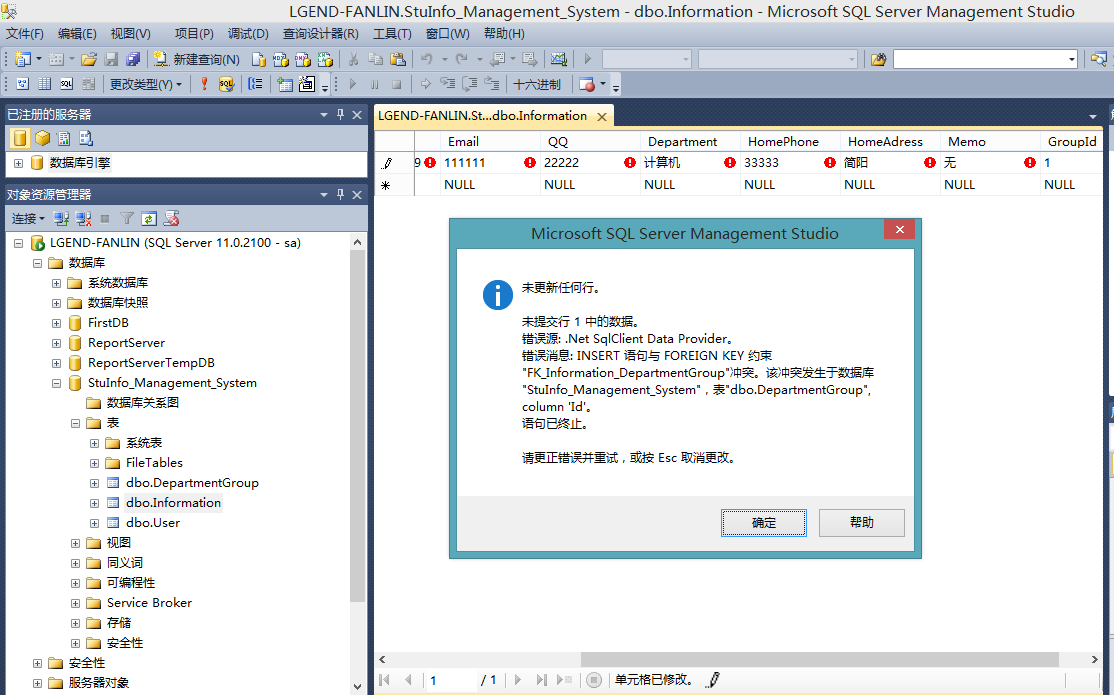Viewport: 1114px width, 695px height.
Task: Click the red Execute SQL exclamation icon
Action: tap(204, 84)
